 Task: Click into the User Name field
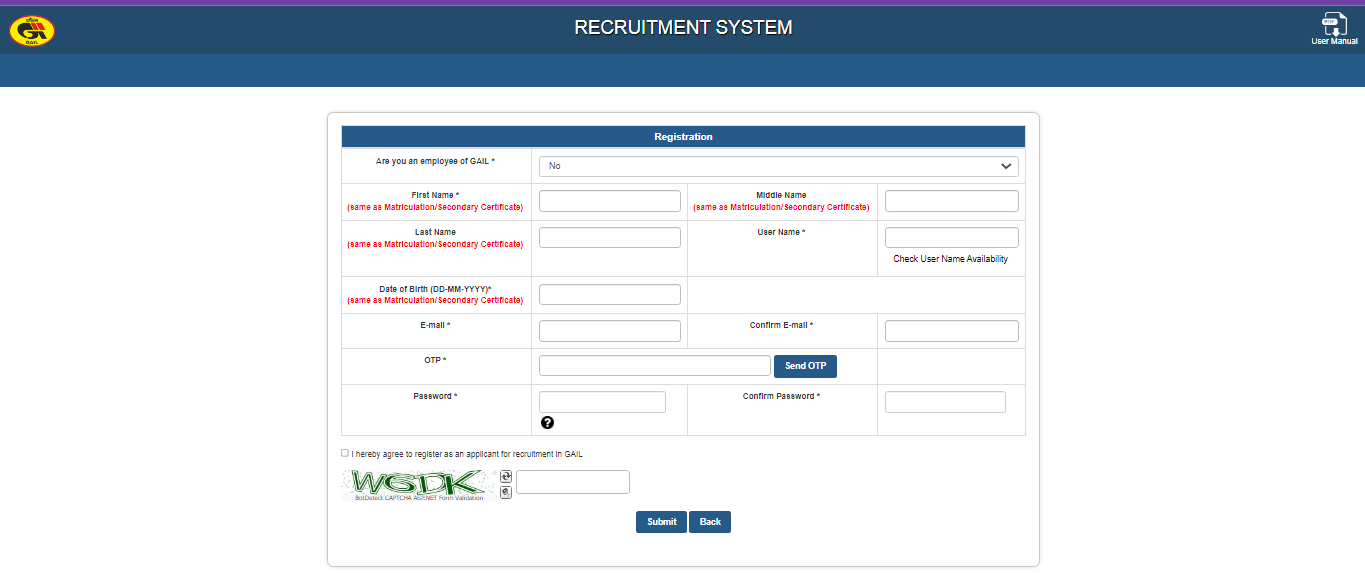tap(952, 237)
